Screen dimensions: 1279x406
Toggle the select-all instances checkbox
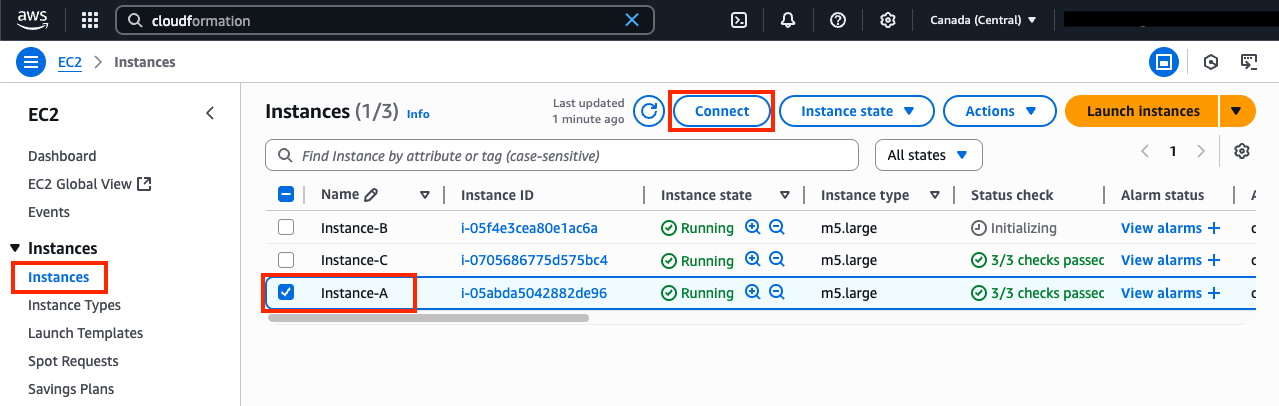click(x=285, y=195)
